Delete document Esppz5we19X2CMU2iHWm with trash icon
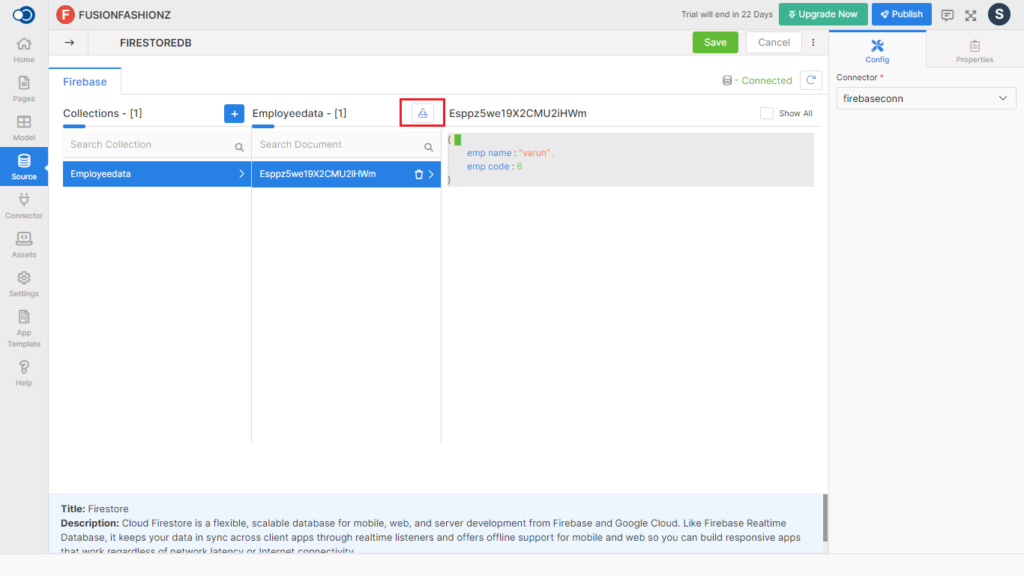The width and height of the screenshot is (1024, 576). pyautogui.click(x=419, y=174)
